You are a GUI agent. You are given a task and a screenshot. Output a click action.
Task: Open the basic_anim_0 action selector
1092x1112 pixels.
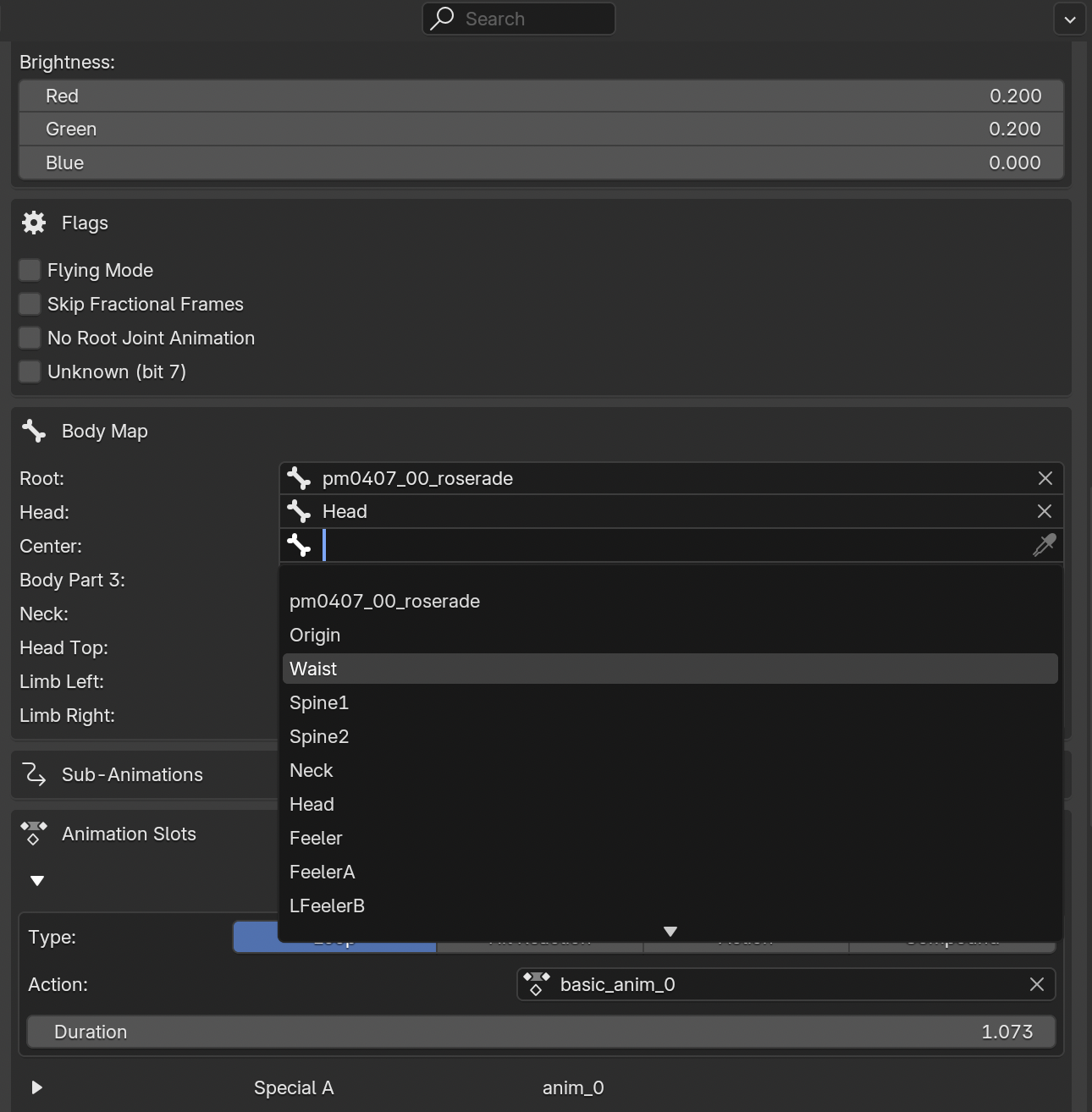pos(786,984)
